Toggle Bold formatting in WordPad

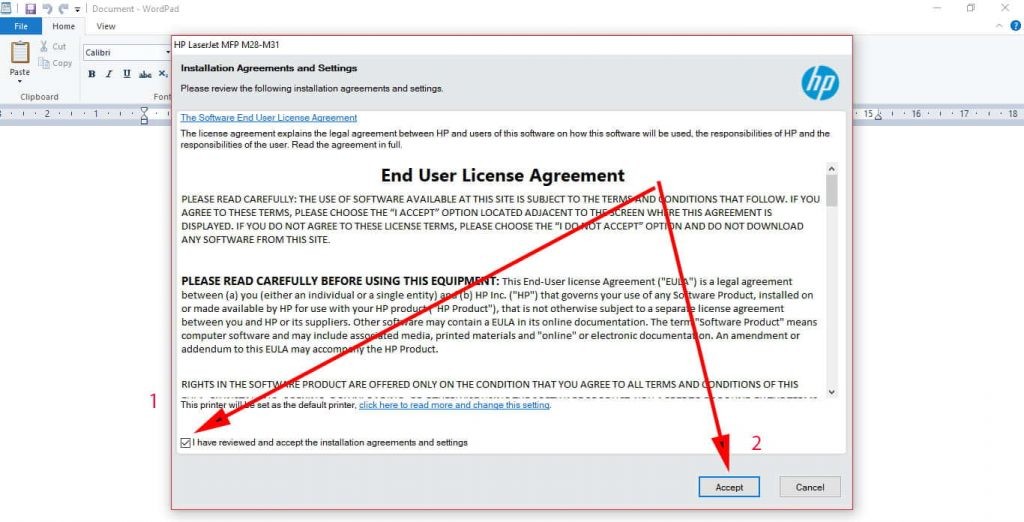coord(91,74)
